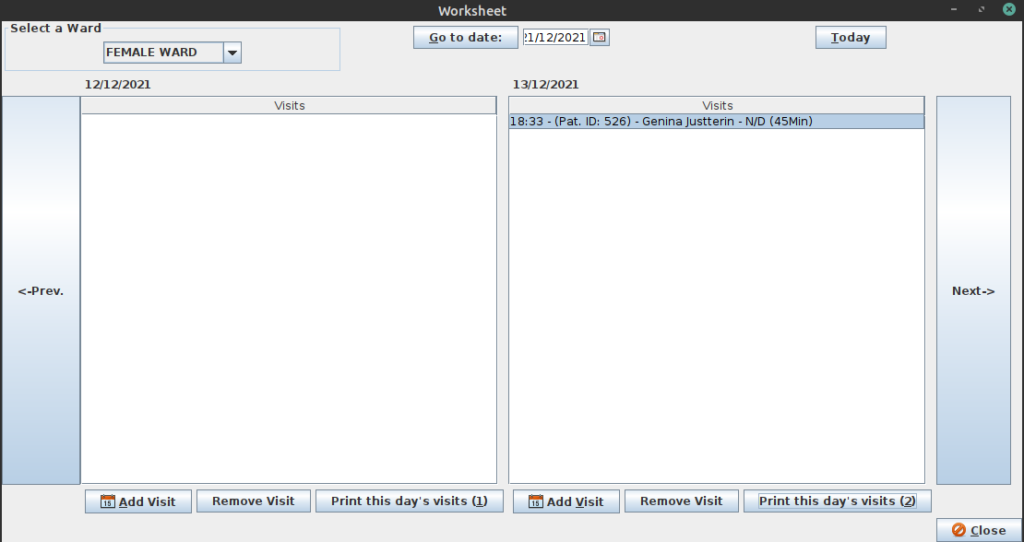This screenshot has width=1024, height=542.
Task: Print this day's visits (2)
Action: pyautogui.click(x=837, y=501)
